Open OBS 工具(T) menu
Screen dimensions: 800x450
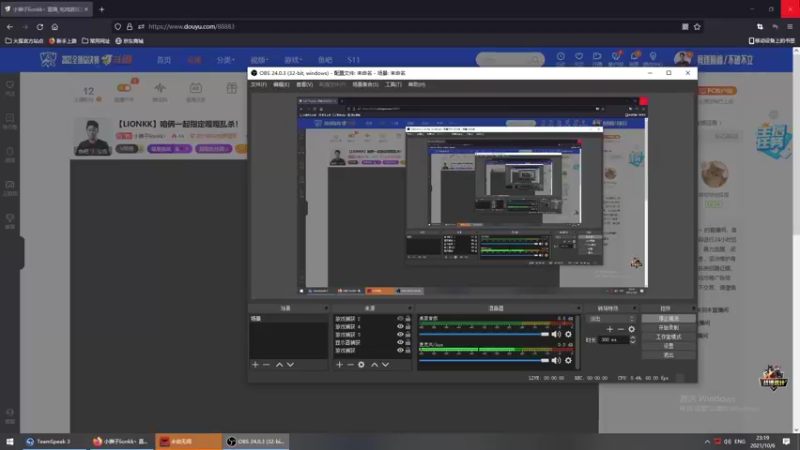[x=393, y=85]
